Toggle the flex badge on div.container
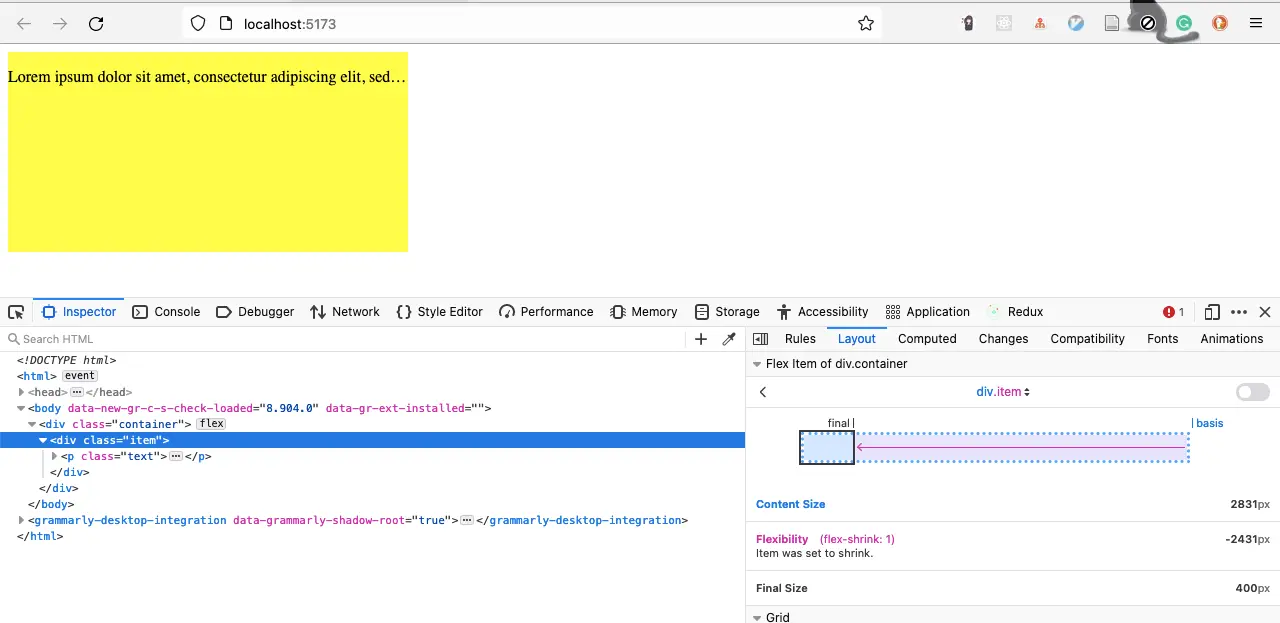Image resolution: width=1280 pixels, height=623 pixels. (211, 424)
